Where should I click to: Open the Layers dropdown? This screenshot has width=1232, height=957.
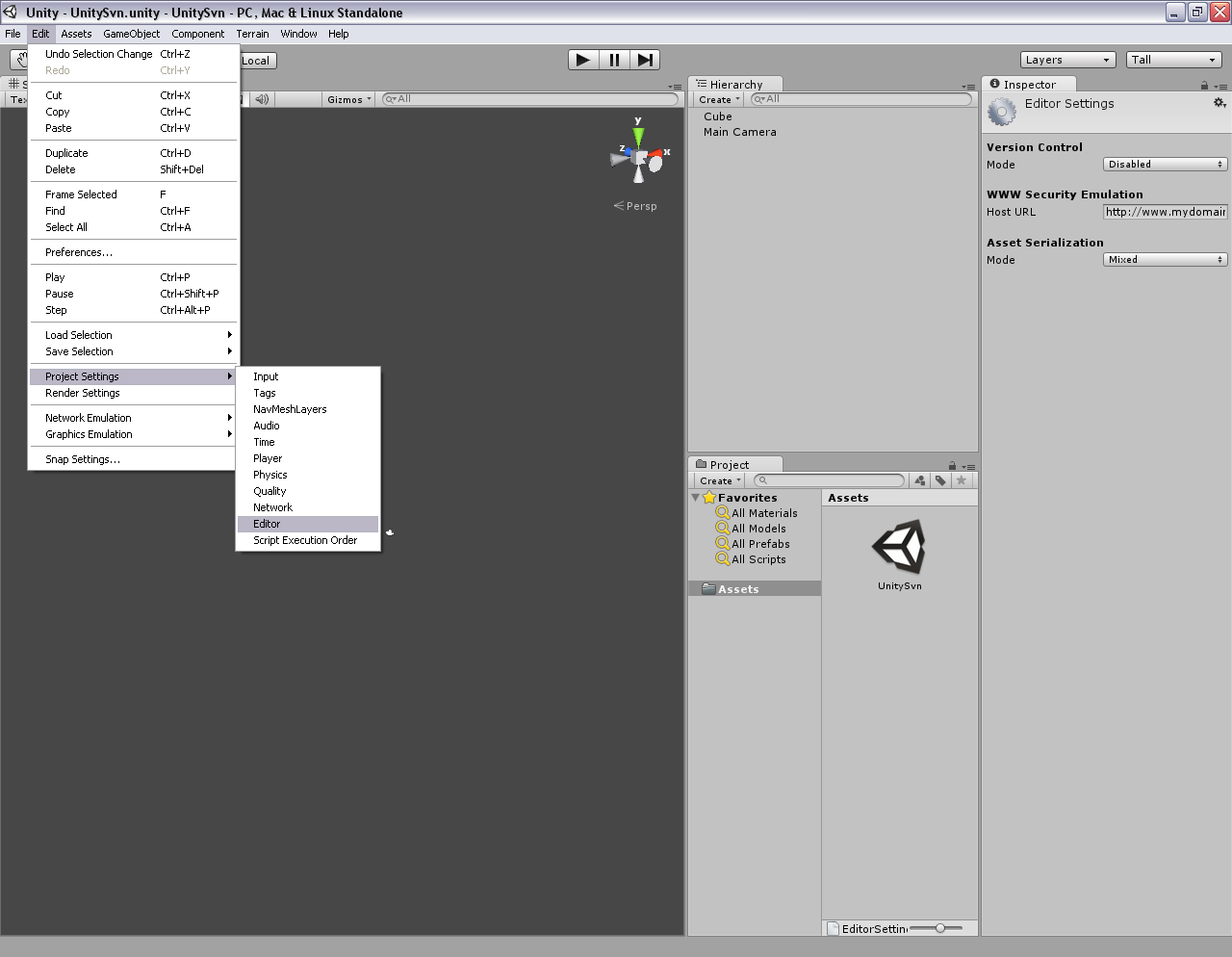coord(1067,60)
